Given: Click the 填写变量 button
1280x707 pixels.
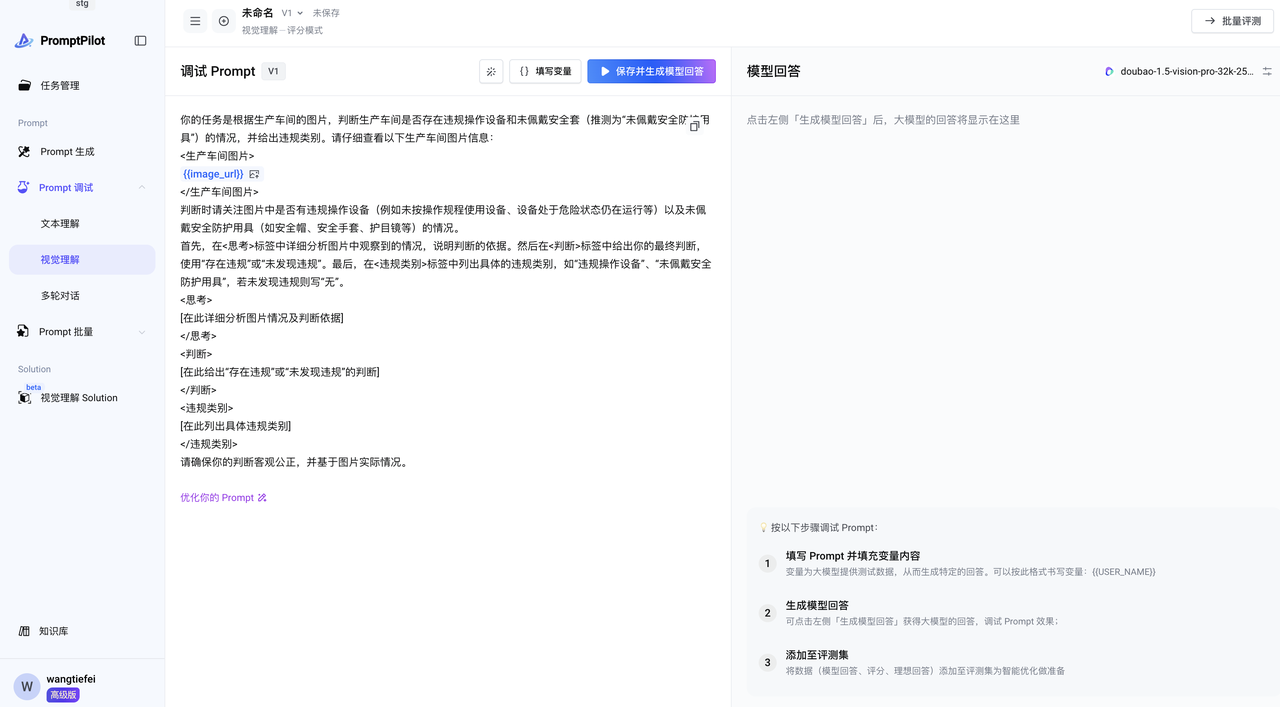Looking at the screenshot, I should point(545,71).
